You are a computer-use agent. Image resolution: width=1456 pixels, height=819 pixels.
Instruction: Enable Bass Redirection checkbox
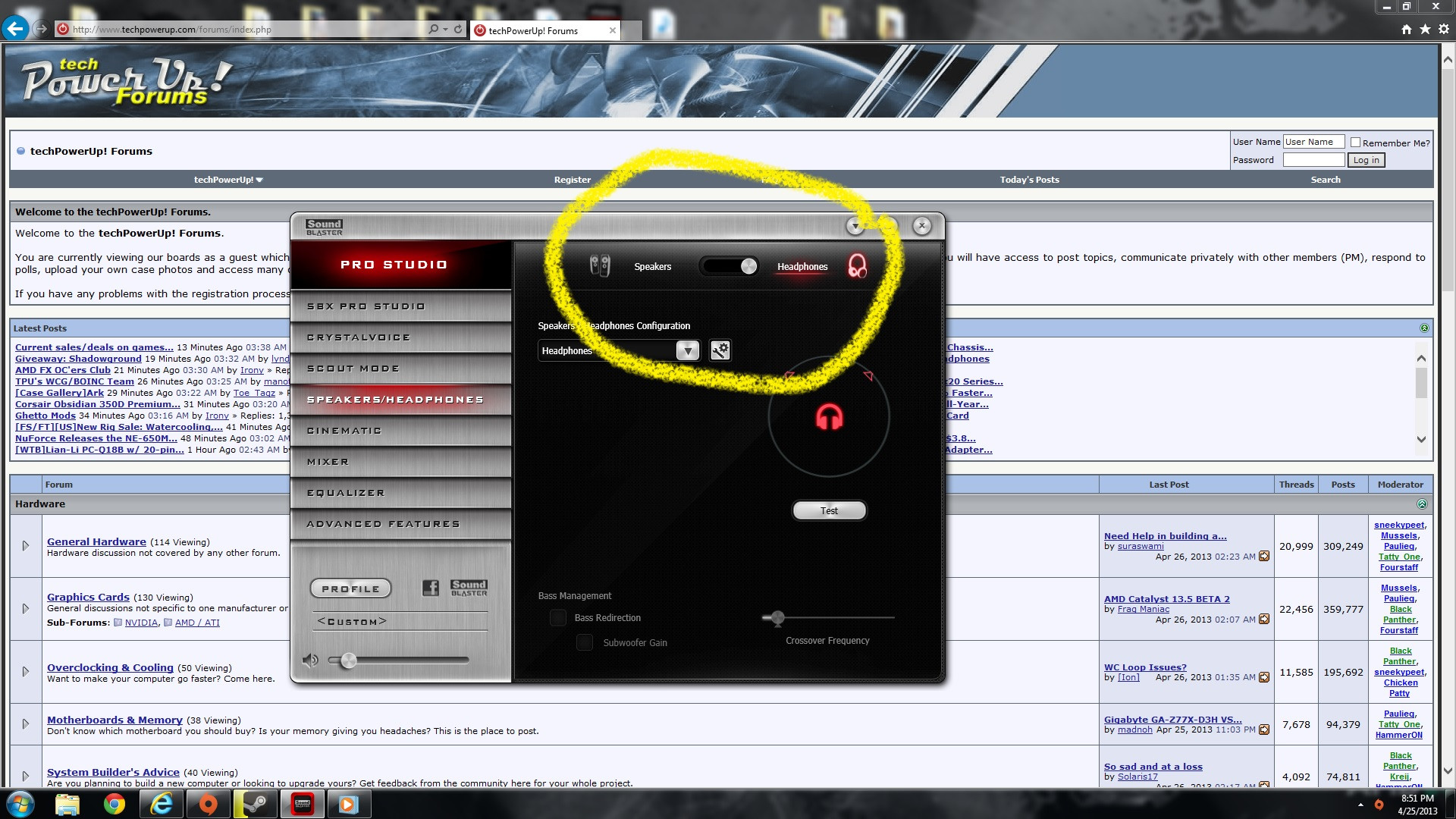pos(558,617)
